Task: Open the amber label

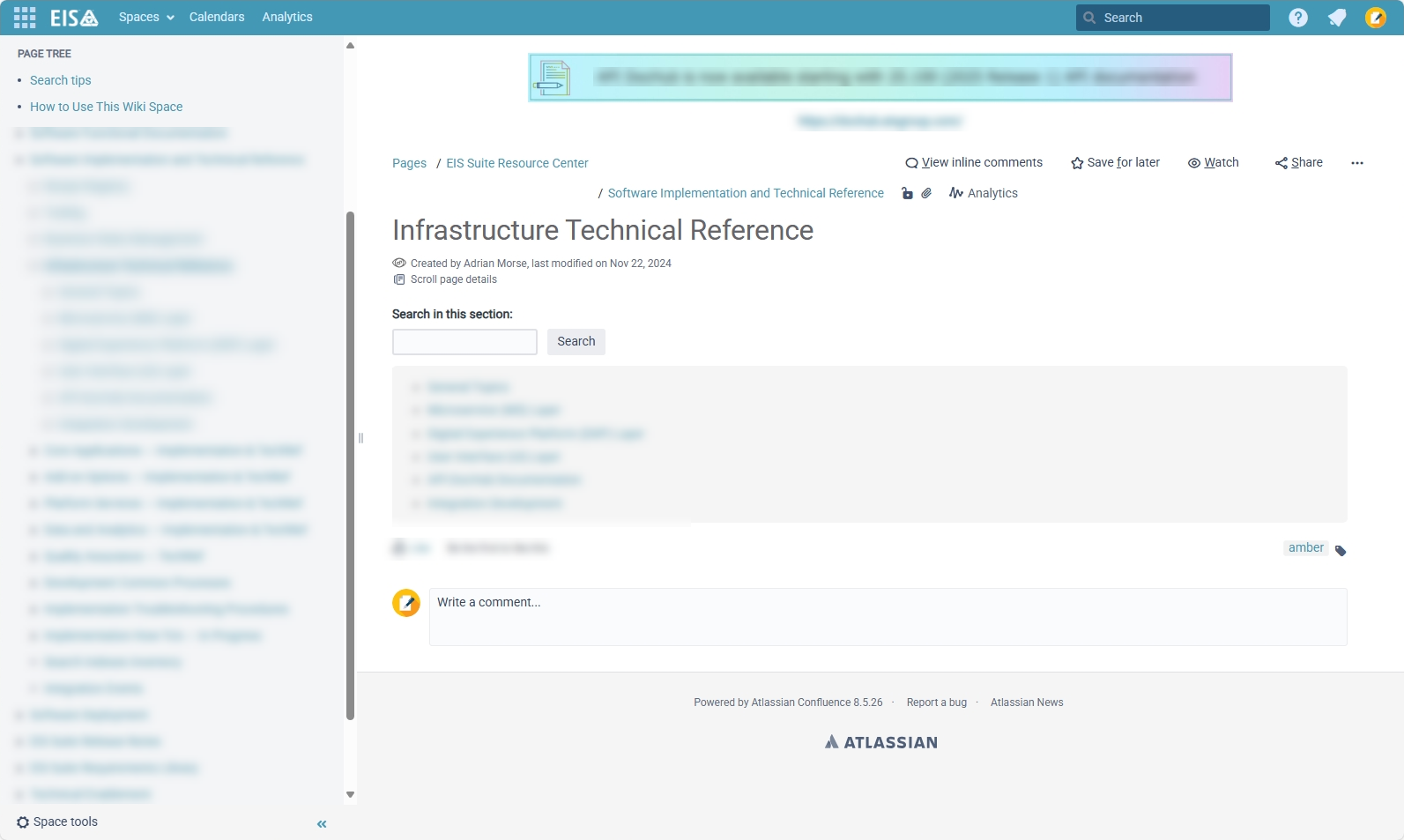Action: pos(1306,548)
